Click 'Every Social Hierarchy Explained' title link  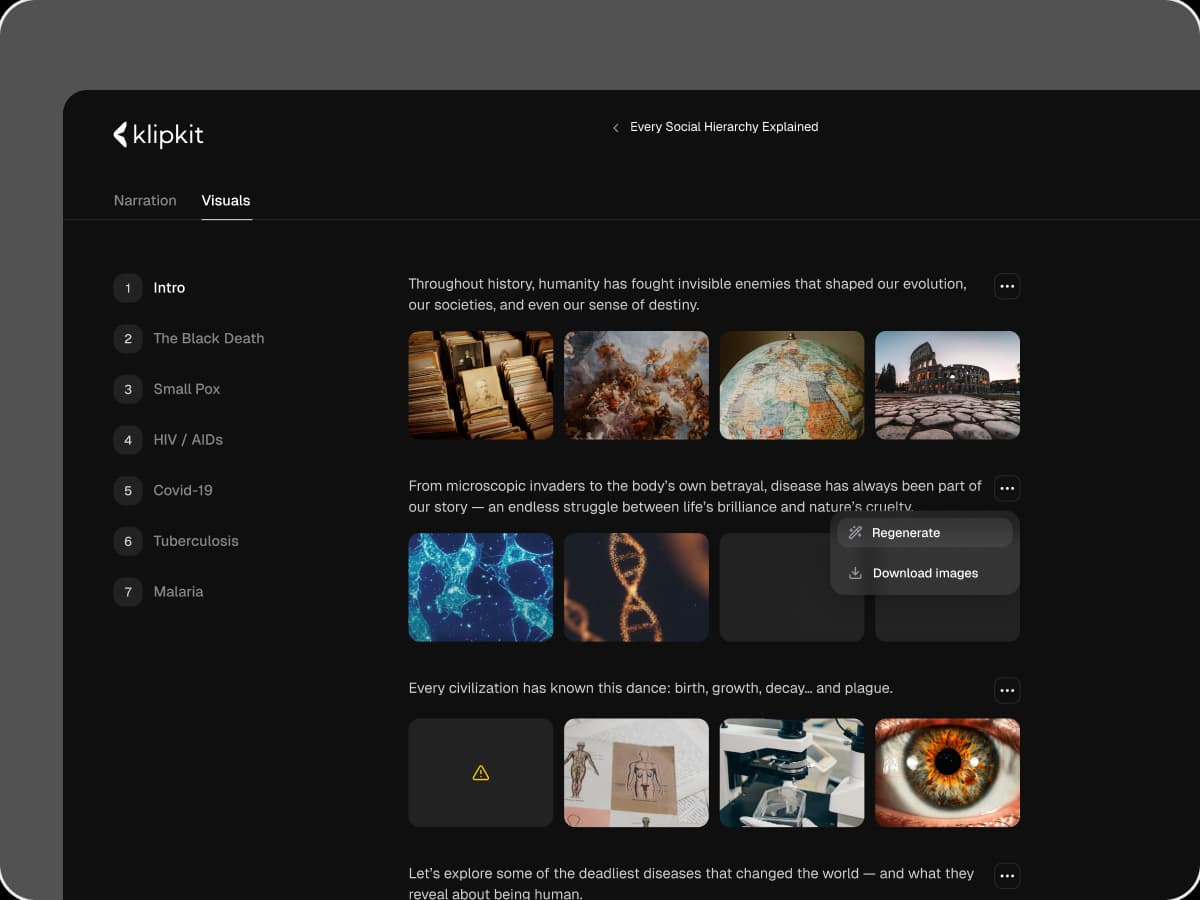724,127
